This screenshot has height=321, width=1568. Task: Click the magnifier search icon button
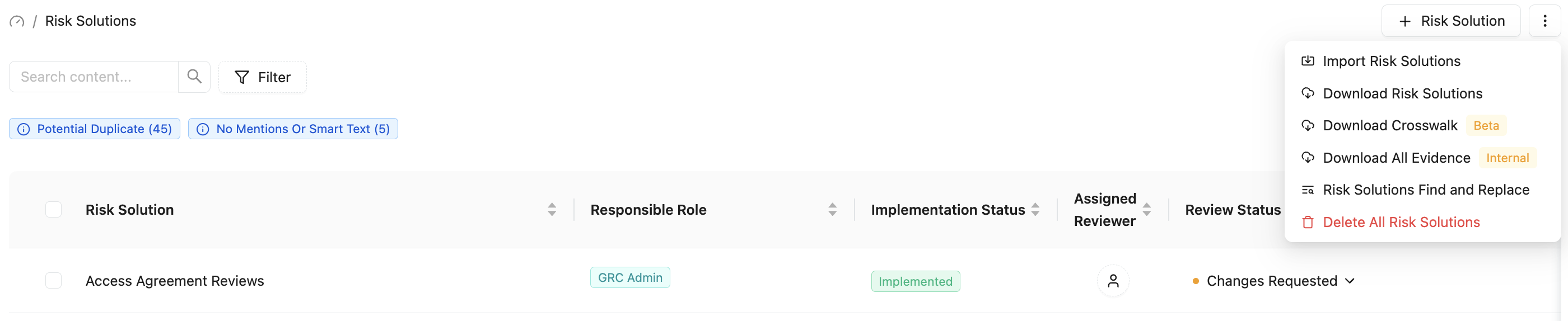click(x=194, y=77)
